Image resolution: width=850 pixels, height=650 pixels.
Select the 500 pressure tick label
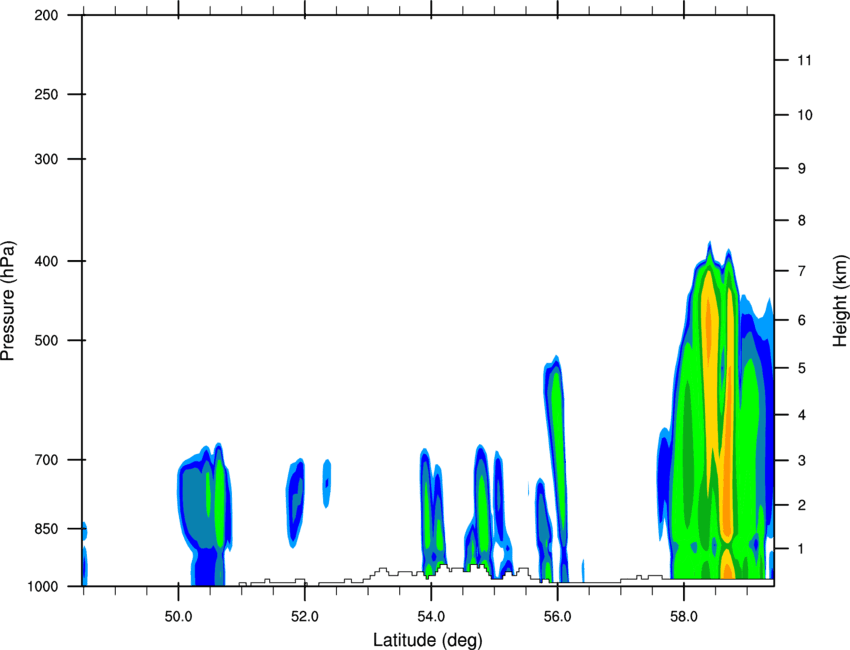(46, 340)
